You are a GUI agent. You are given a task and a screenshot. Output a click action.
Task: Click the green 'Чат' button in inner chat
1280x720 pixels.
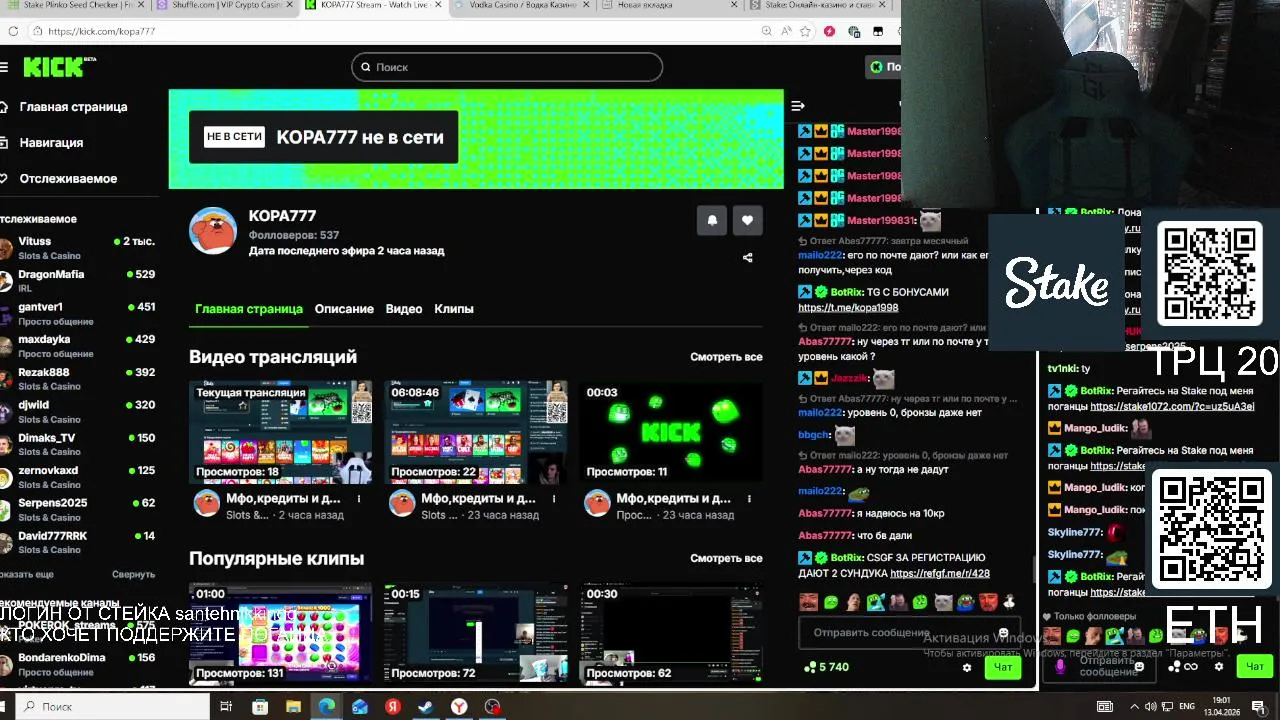pyautogui.click(x=1003, y=667)
